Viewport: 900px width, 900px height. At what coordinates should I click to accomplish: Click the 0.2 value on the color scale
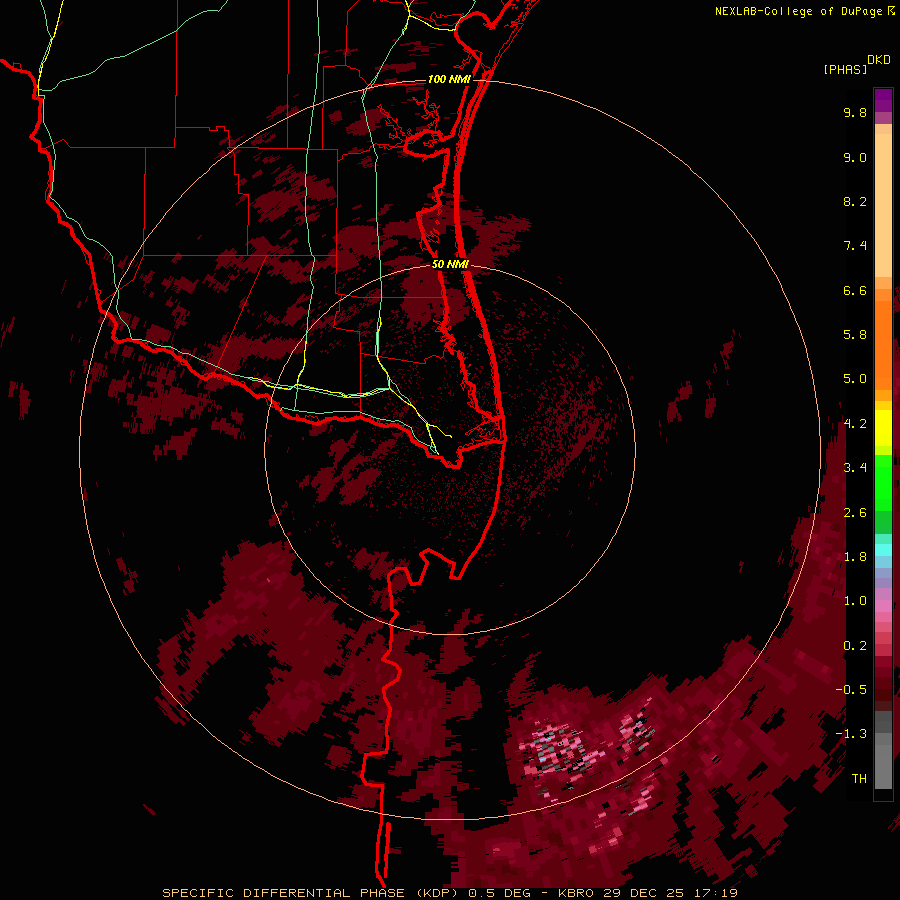(855, 646)
